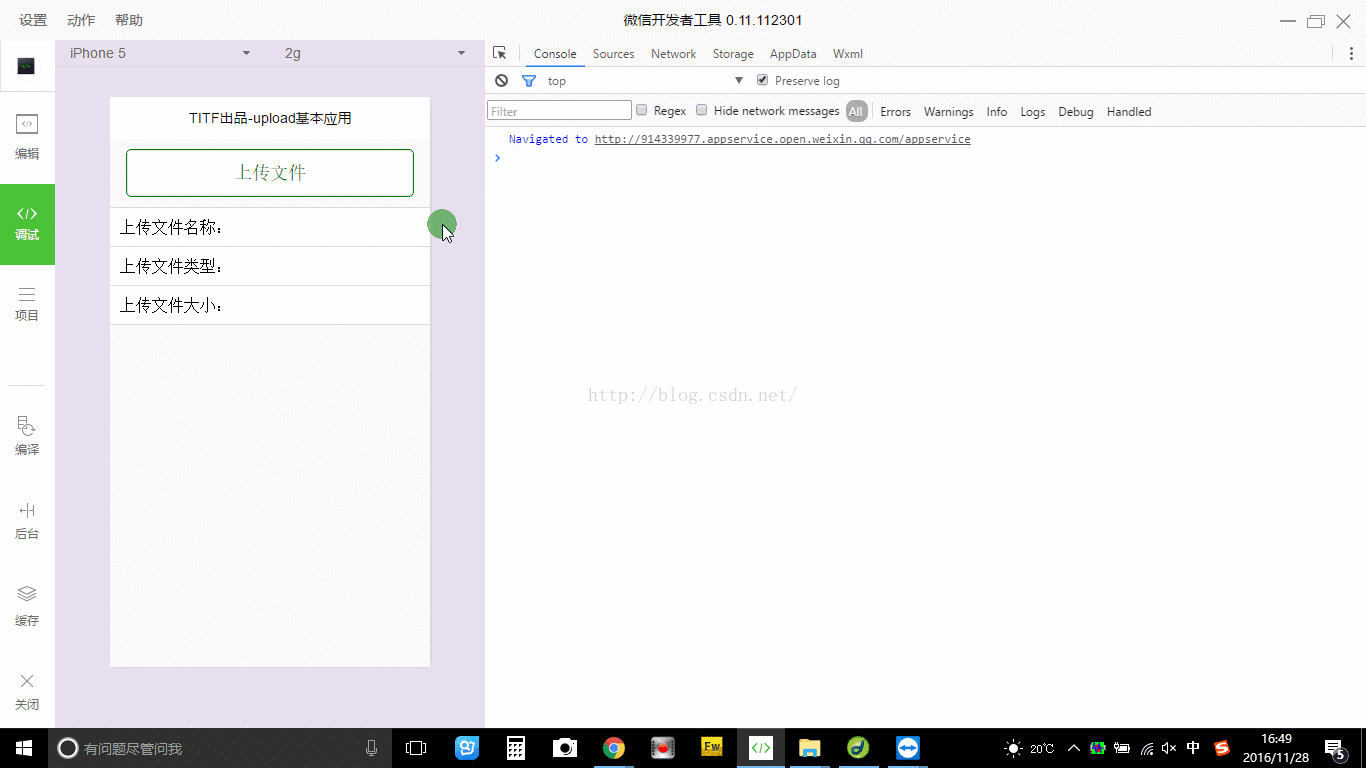The image size is (1366, 768).
Task: Click the project avatar thumbnail at sidebar top
Action: pyautogui.click(x=27, y=66)
